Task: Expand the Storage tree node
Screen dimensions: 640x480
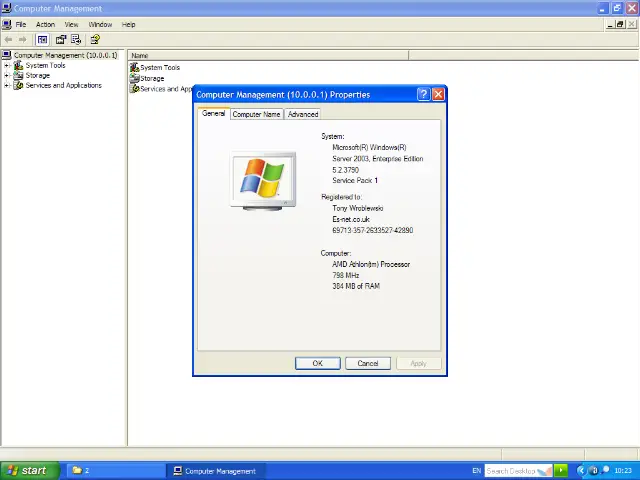Action: (7, 76)
